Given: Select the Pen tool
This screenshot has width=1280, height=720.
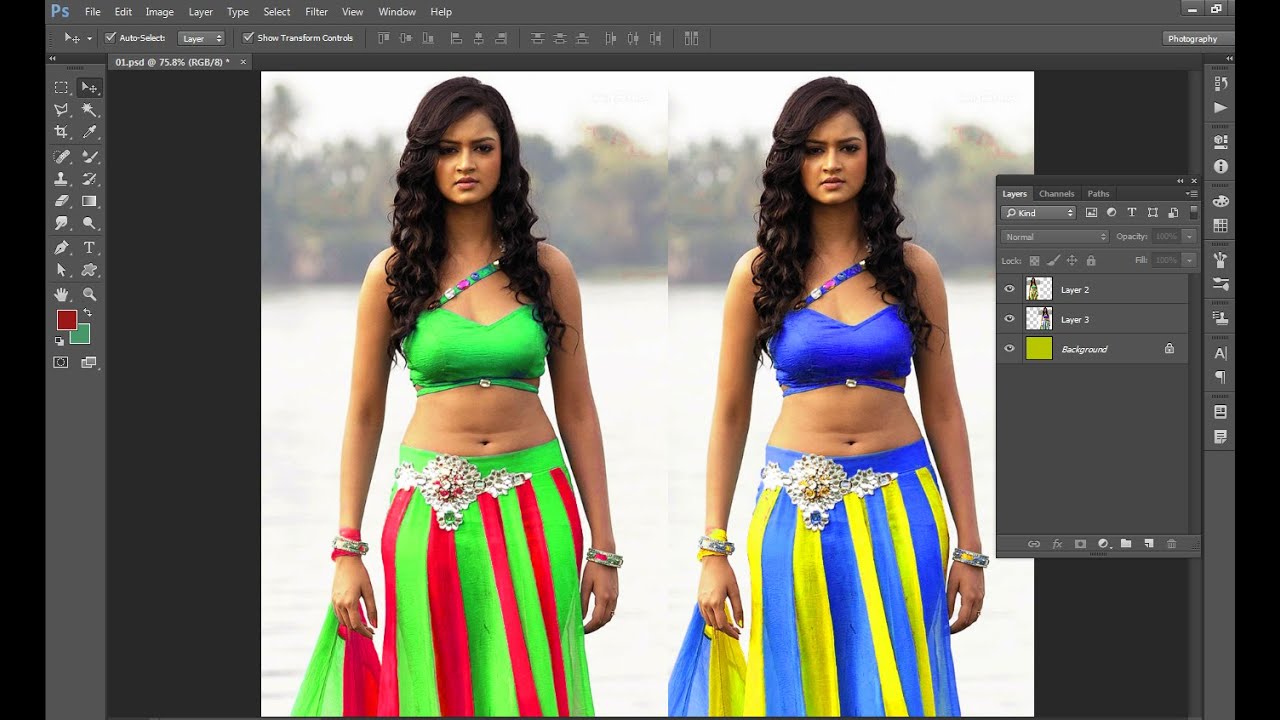Looking at the screenshot, I should pyautogui.click(x=61, y=247).
